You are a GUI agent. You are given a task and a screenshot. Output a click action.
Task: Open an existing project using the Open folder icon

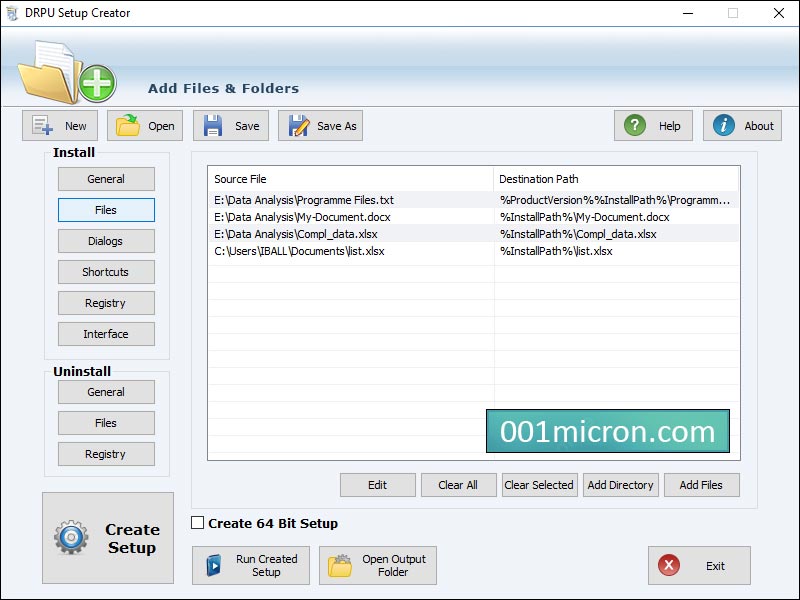129,125
